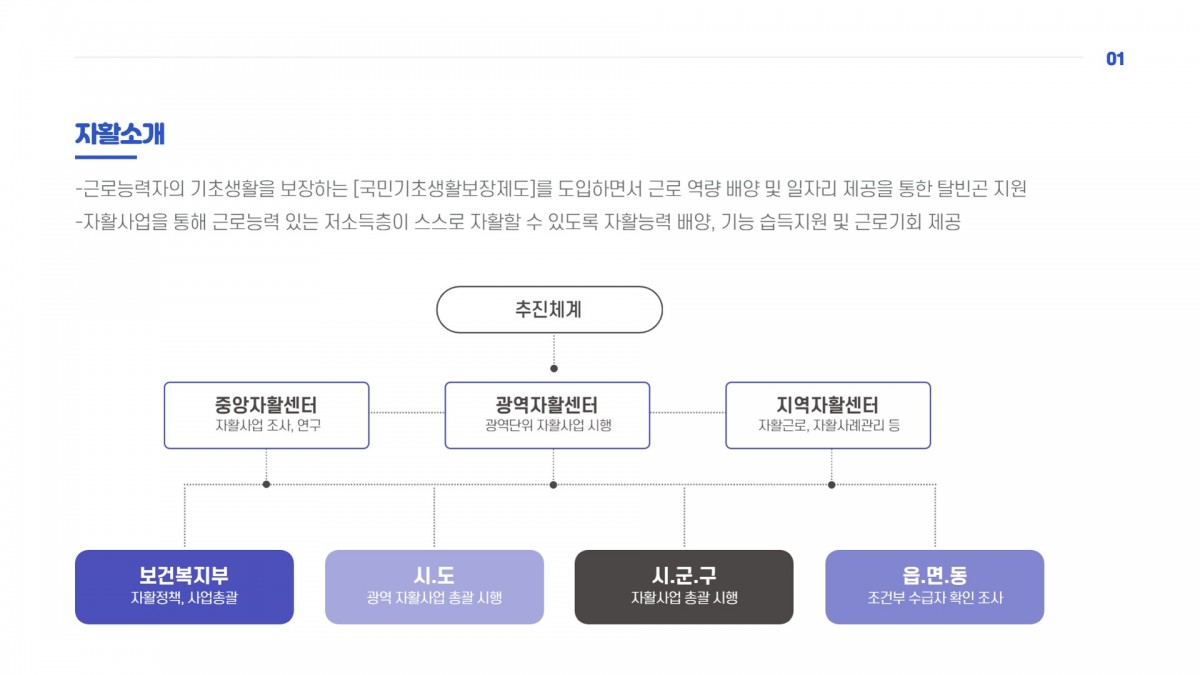
Task: Click the blue underline beneath 자활소개
Action: click(x=105, y=157)
